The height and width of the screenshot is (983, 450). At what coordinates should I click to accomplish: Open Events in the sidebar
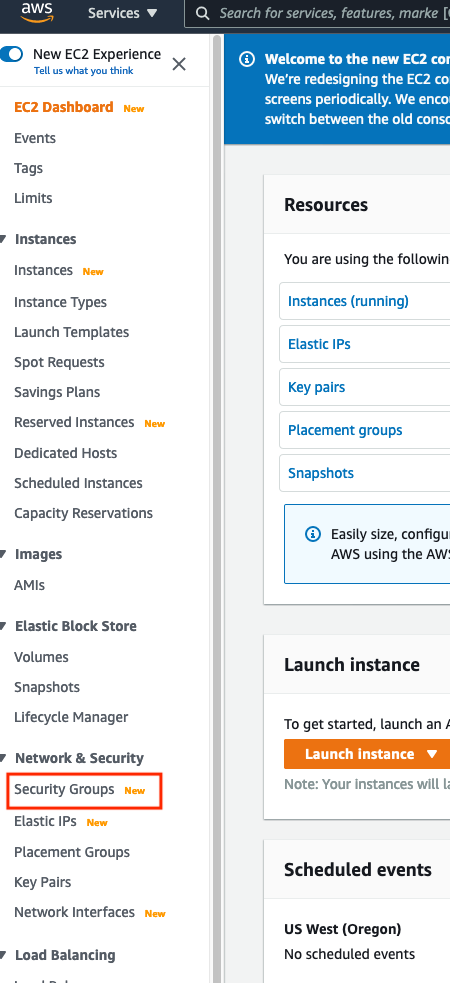coord(34,138)
